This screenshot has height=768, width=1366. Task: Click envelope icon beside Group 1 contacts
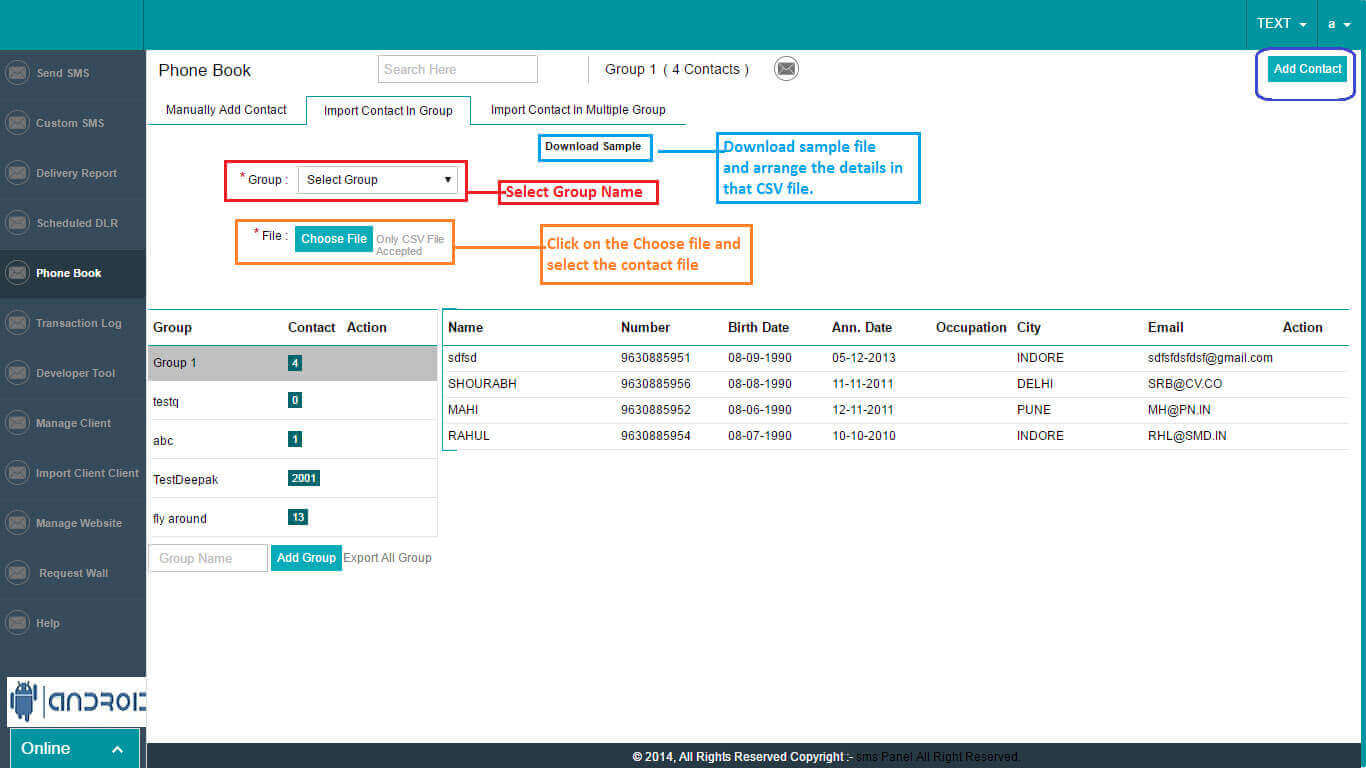tap(787, 69)
